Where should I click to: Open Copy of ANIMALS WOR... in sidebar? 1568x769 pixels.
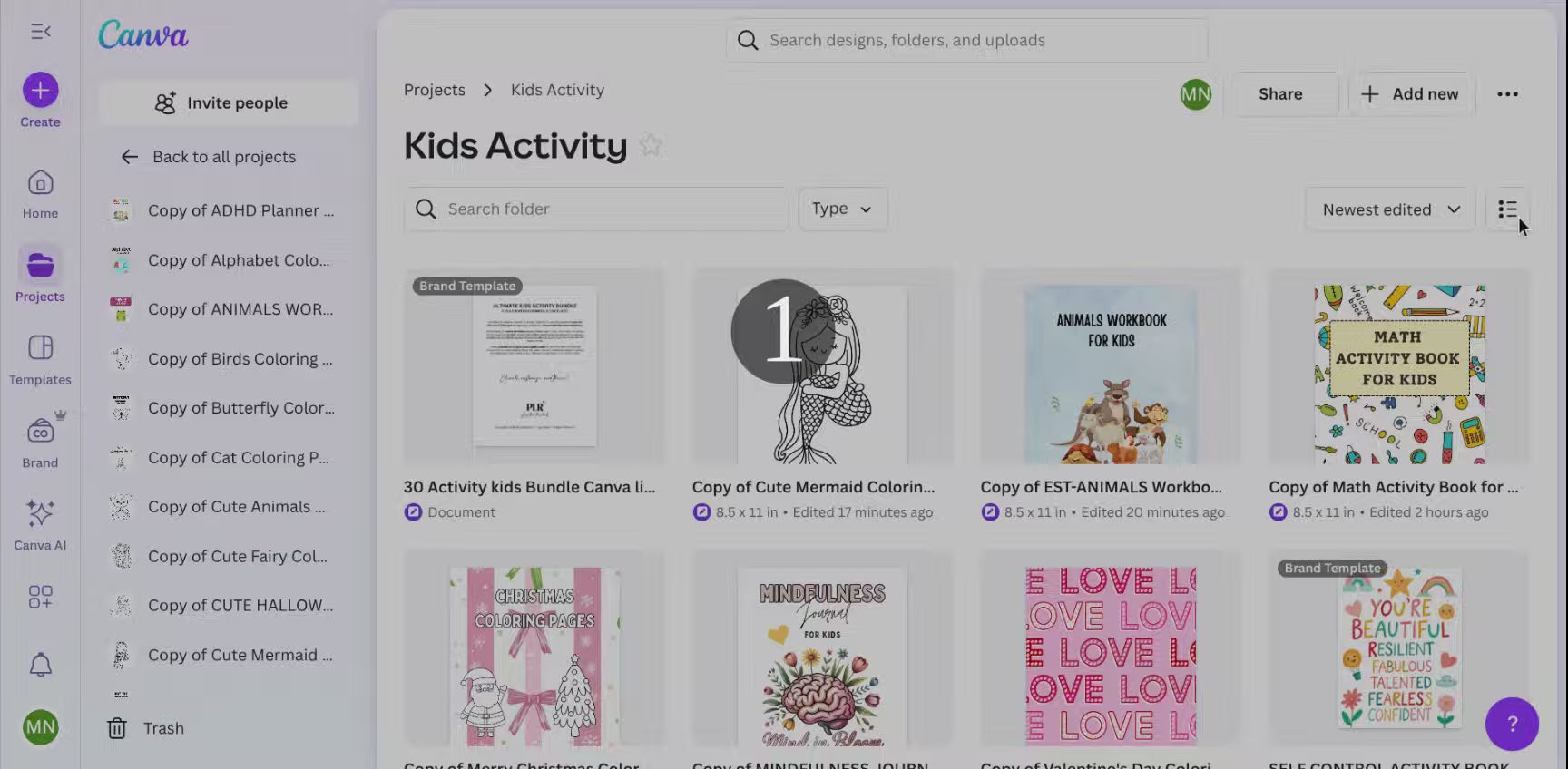227,309
